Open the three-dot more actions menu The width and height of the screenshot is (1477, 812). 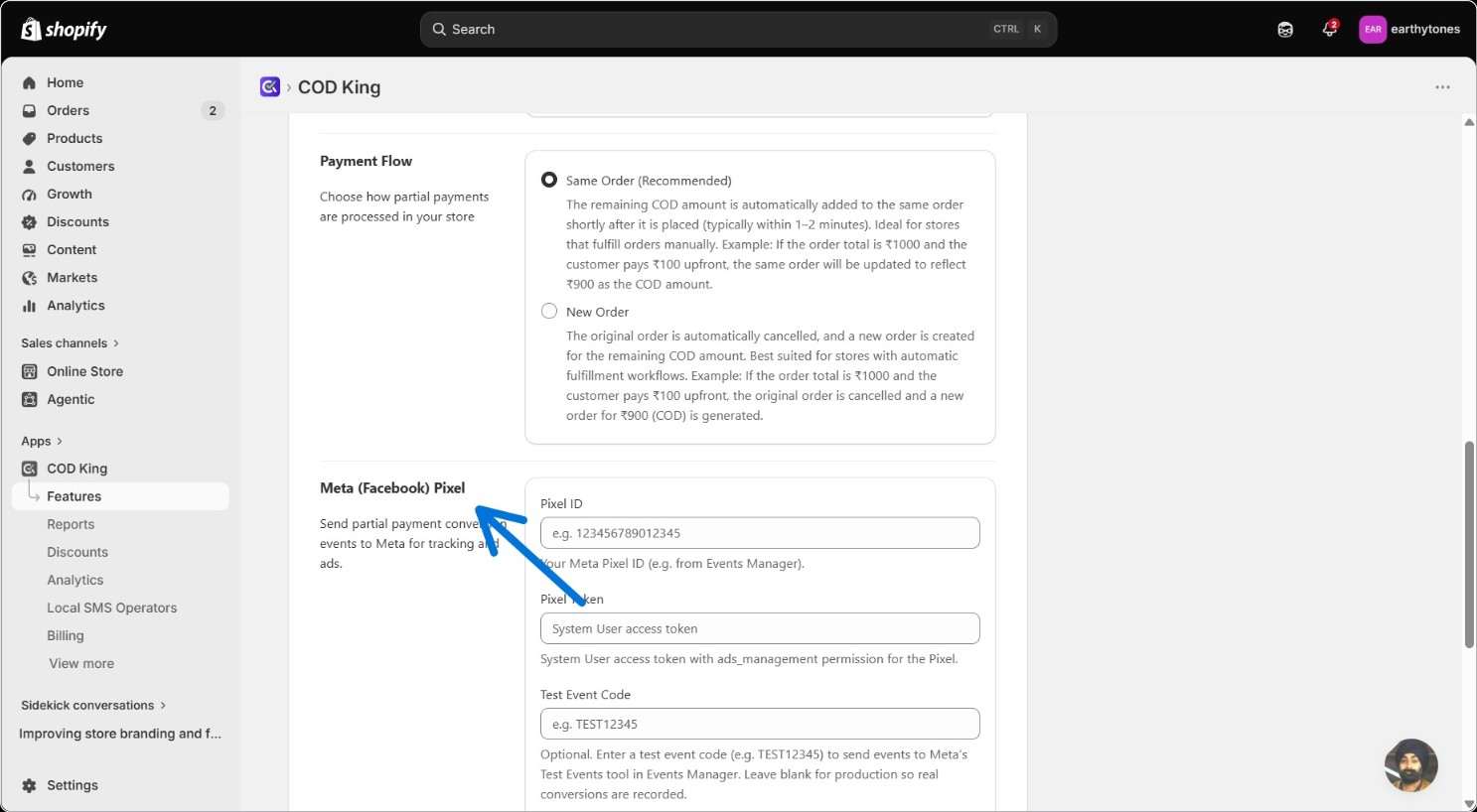[1442, 87]
